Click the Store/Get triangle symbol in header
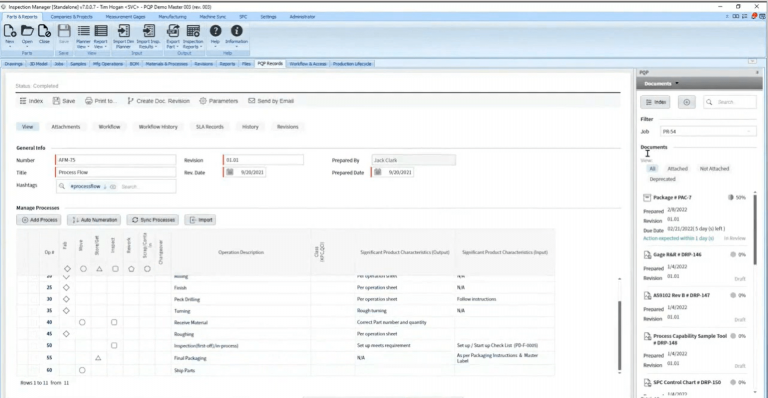The height and width of the screenshot is (398, 768). click(x=99, y=269)
